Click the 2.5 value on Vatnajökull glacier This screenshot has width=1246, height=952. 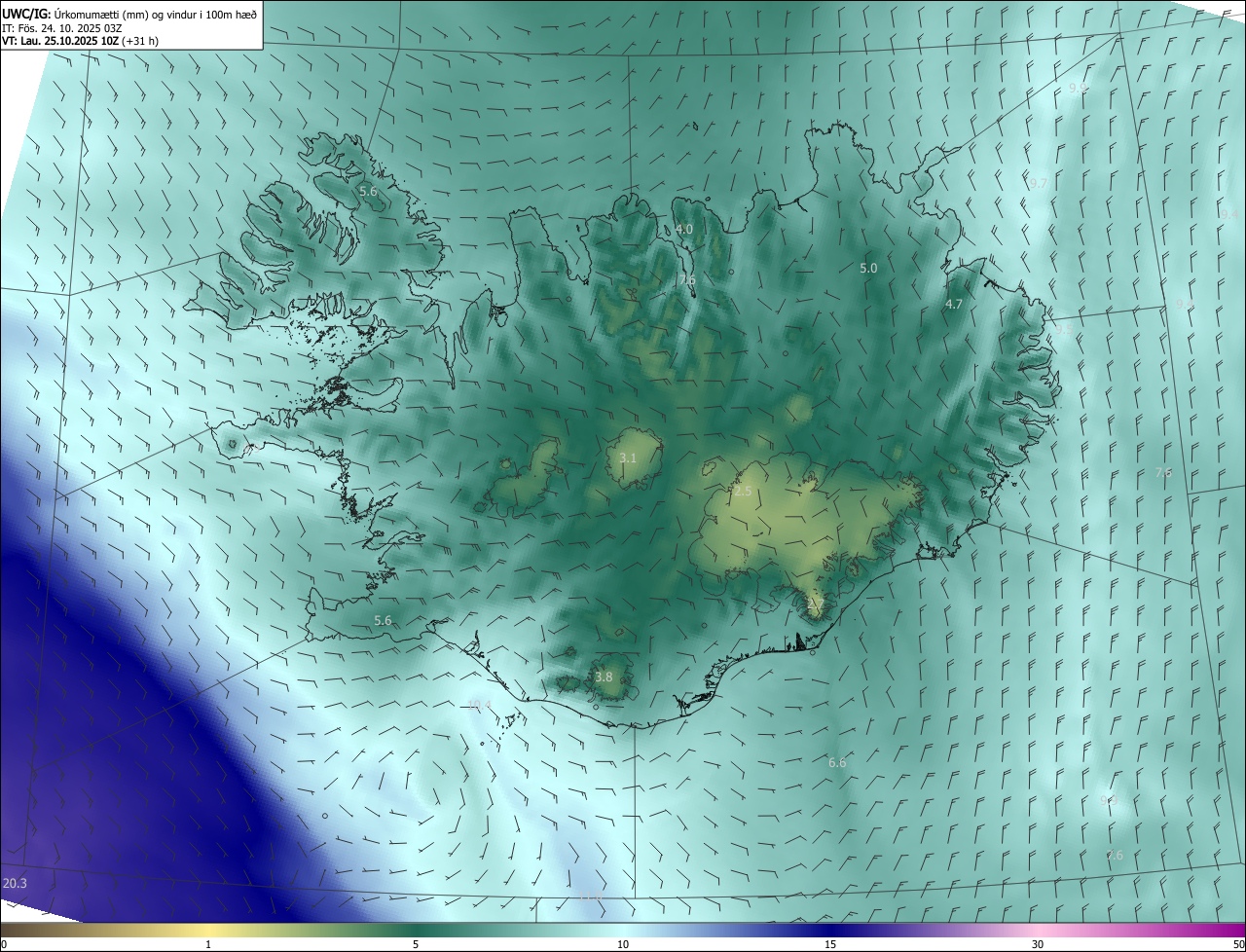coord(743,491)
